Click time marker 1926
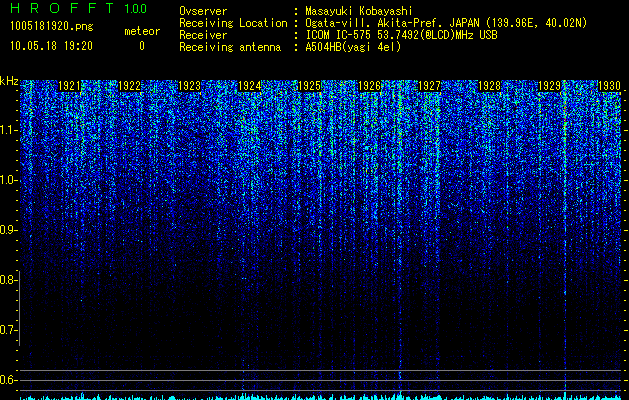629x400 pixels. pos(369,86)
